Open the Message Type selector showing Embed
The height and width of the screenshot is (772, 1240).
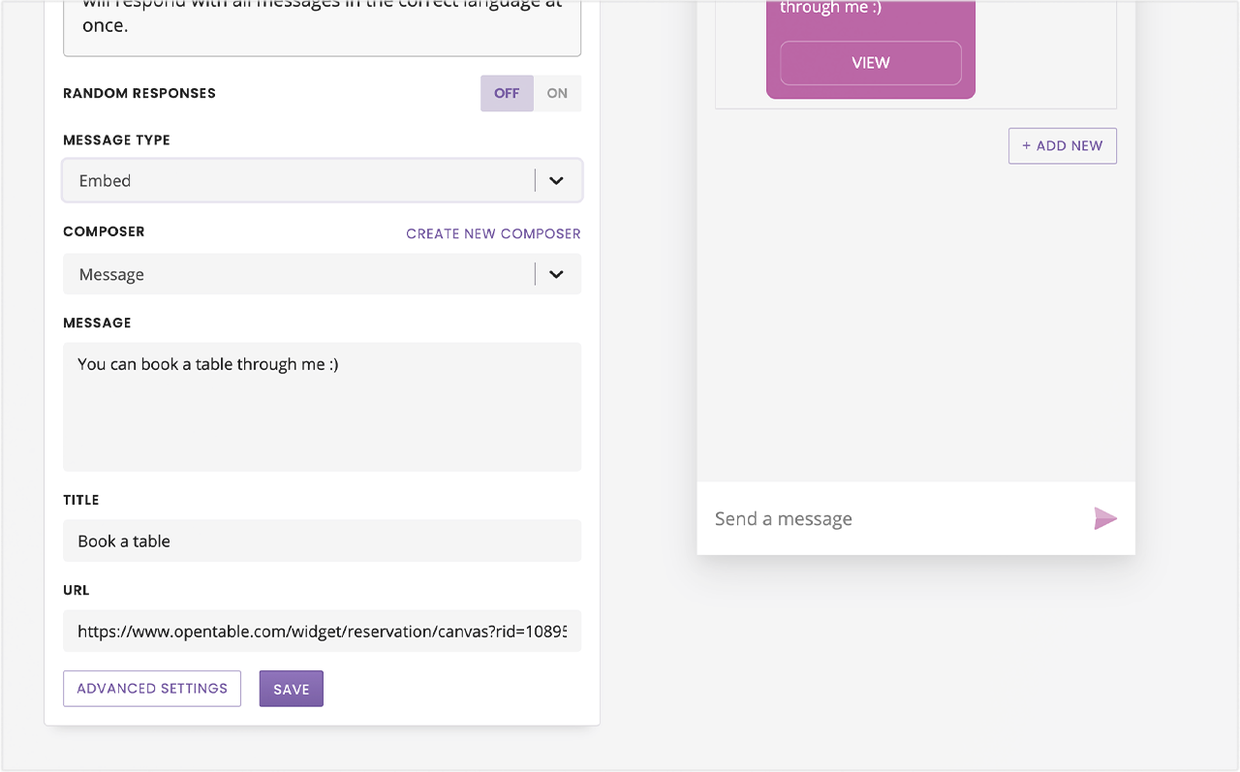click(x=322, y=180)
